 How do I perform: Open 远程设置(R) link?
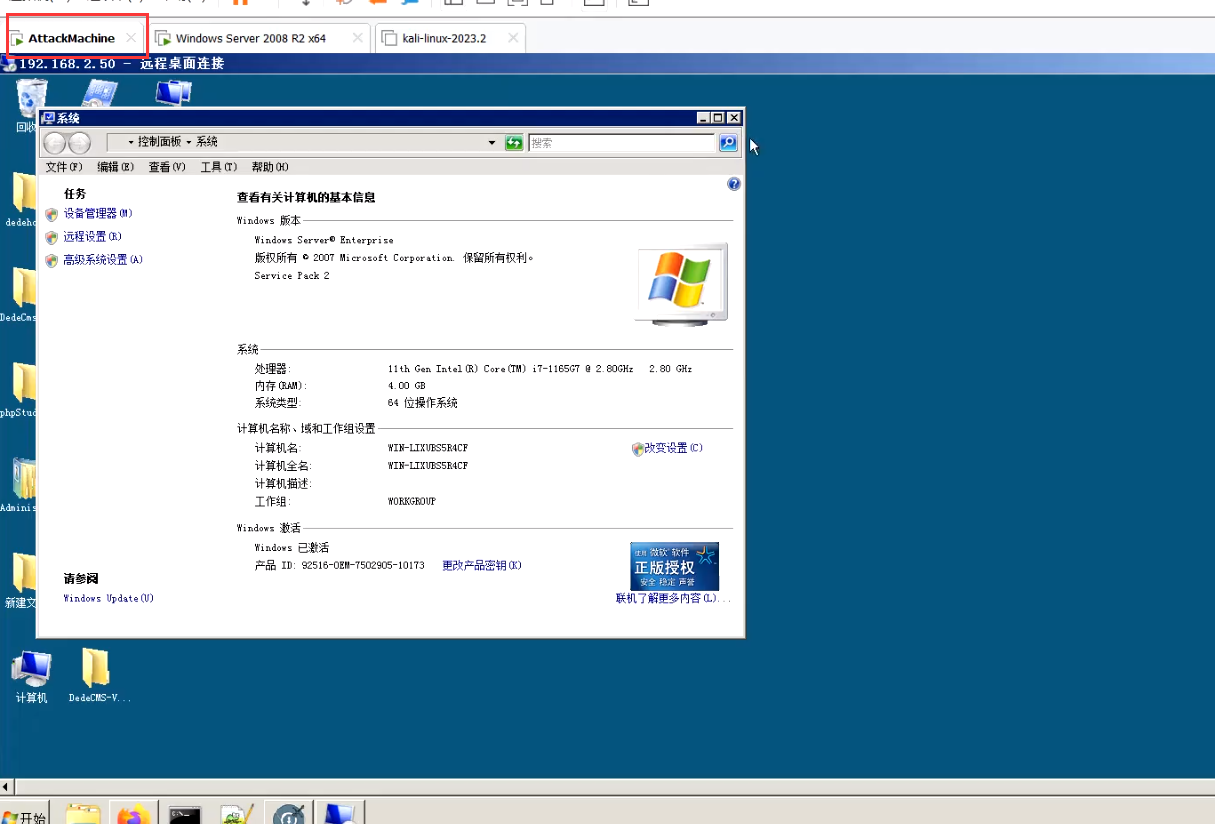pos(92,237)
